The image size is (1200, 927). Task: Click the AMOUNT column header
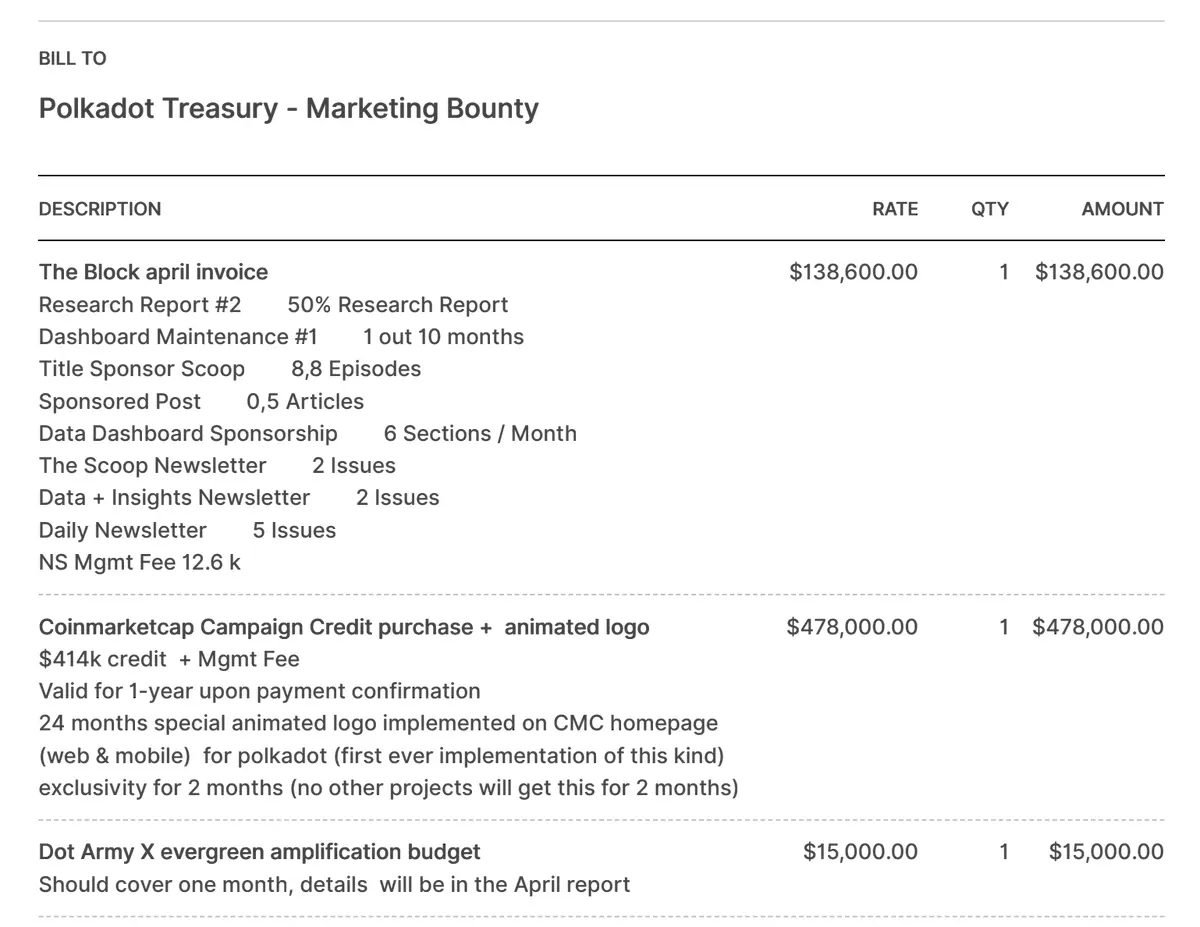pyautogui.click(x=1122, y=209)
